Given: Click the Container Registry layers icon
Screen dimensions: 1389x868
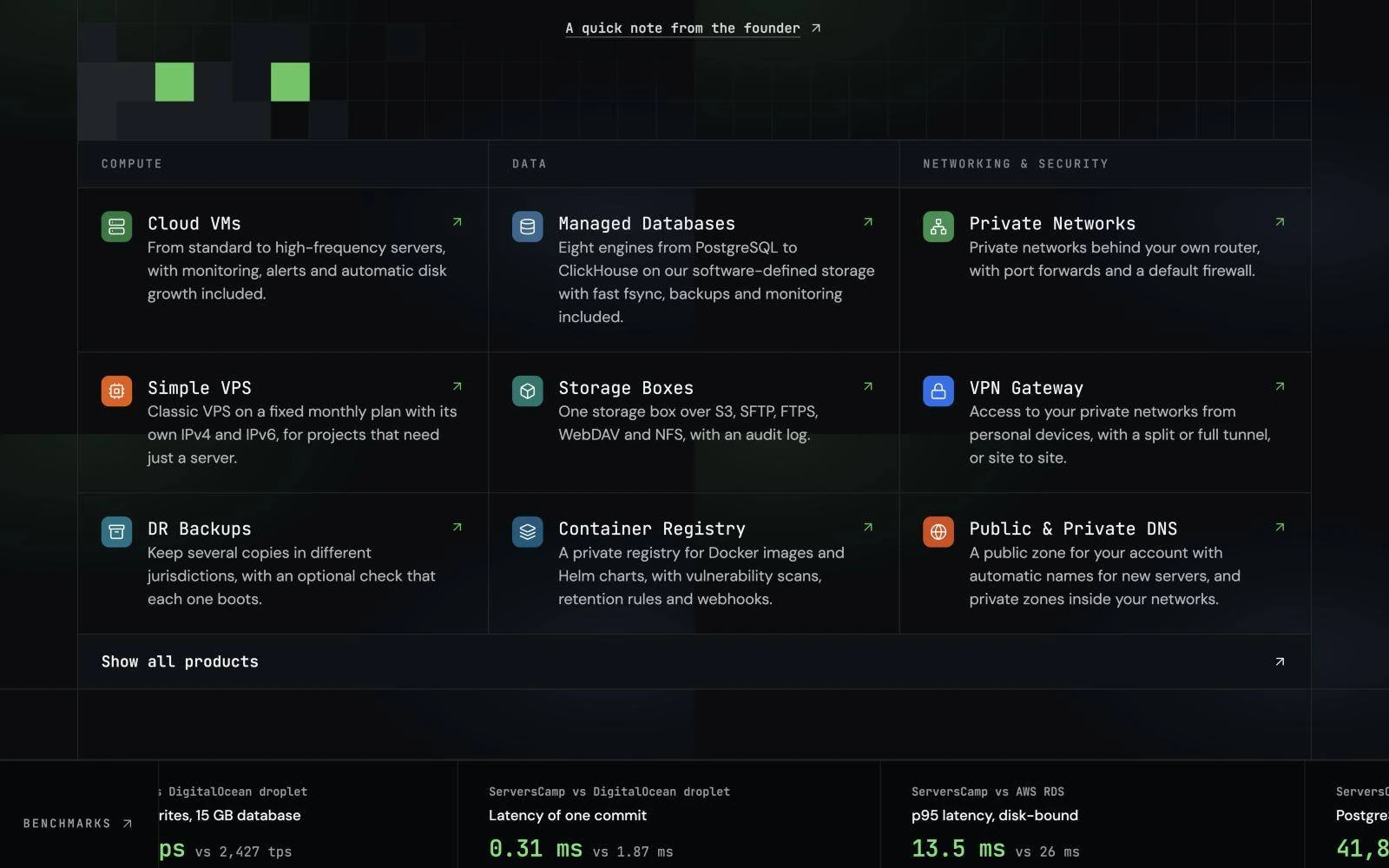Looking at the screenshot, I should (x=527, y=531).
